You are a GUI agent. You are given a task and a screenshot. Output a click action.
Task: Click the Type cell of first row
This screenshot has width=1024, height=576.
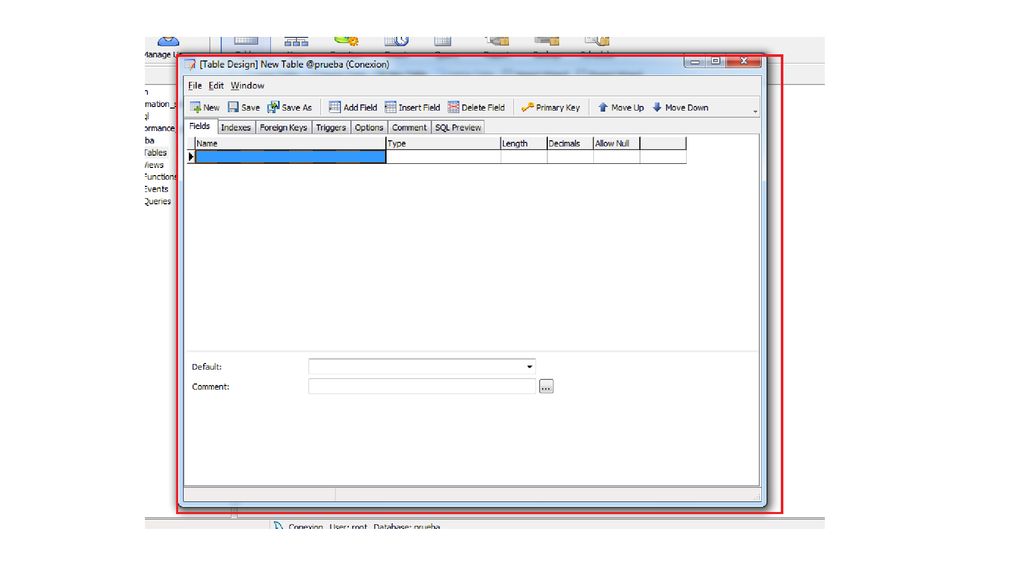point(443,157)
